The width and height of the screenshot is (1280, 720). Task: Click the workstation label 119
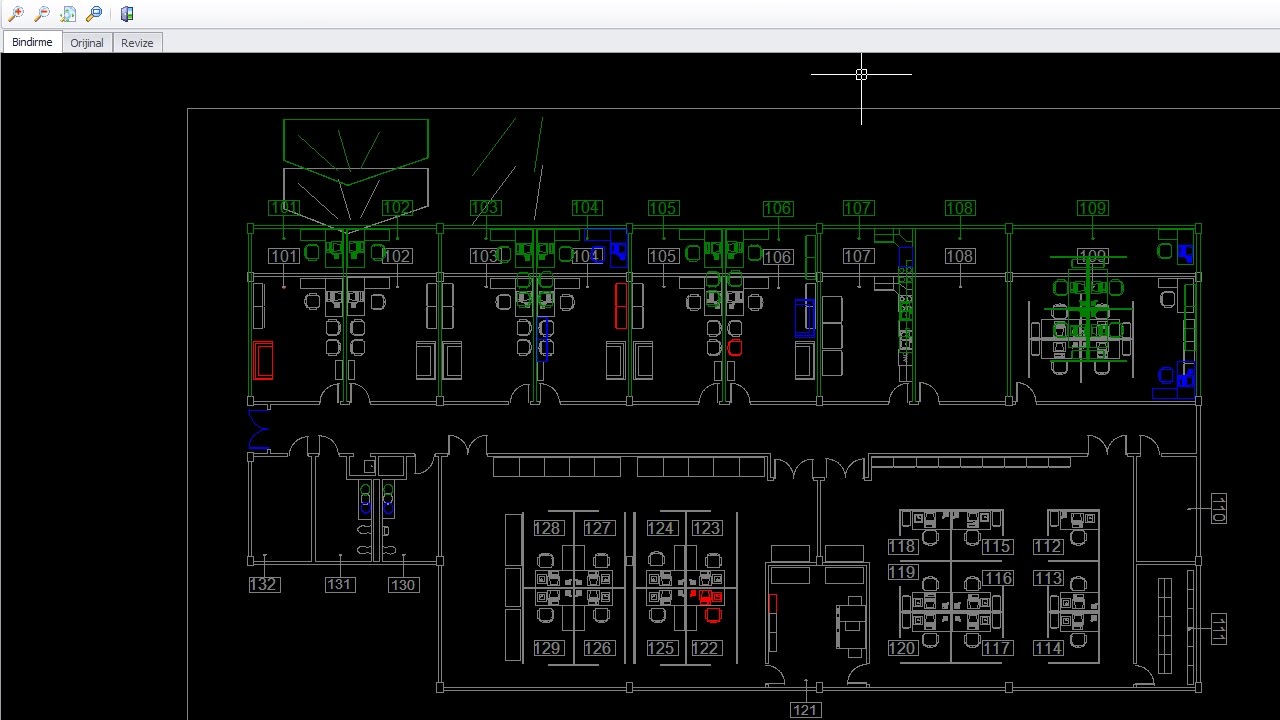(x=903, y=572)
